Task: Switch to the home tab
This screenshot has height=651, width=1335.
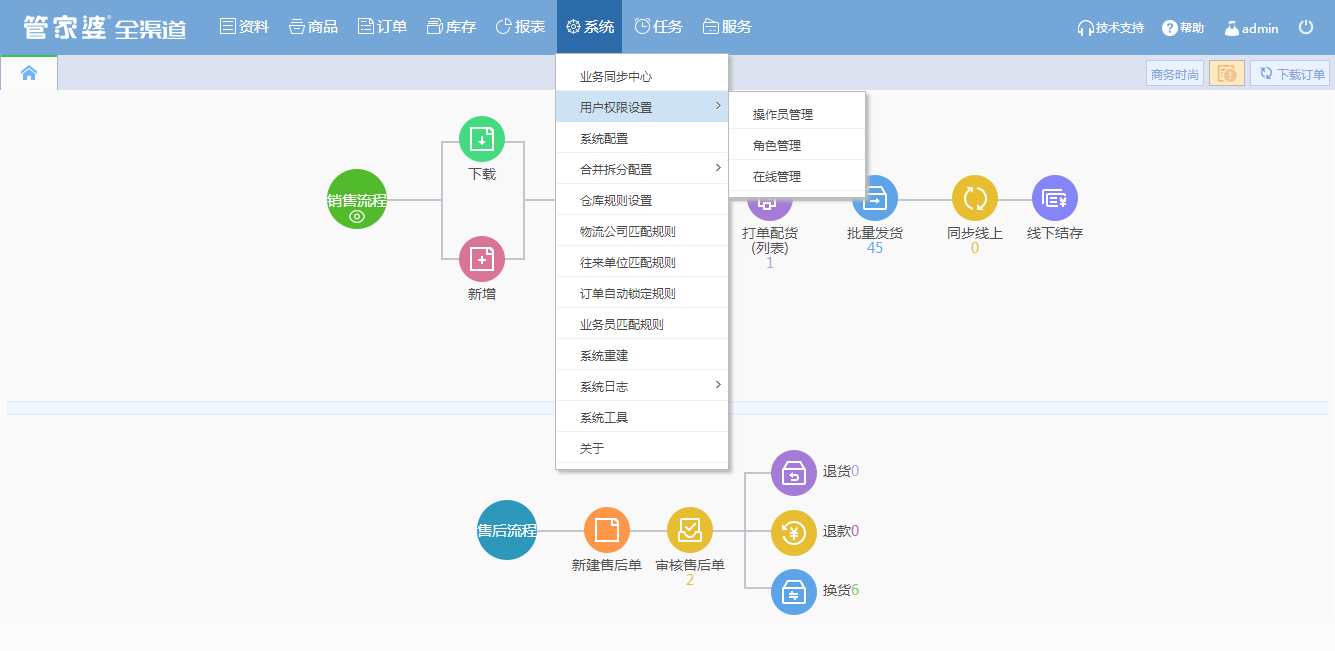Action: tap(29, 73)
